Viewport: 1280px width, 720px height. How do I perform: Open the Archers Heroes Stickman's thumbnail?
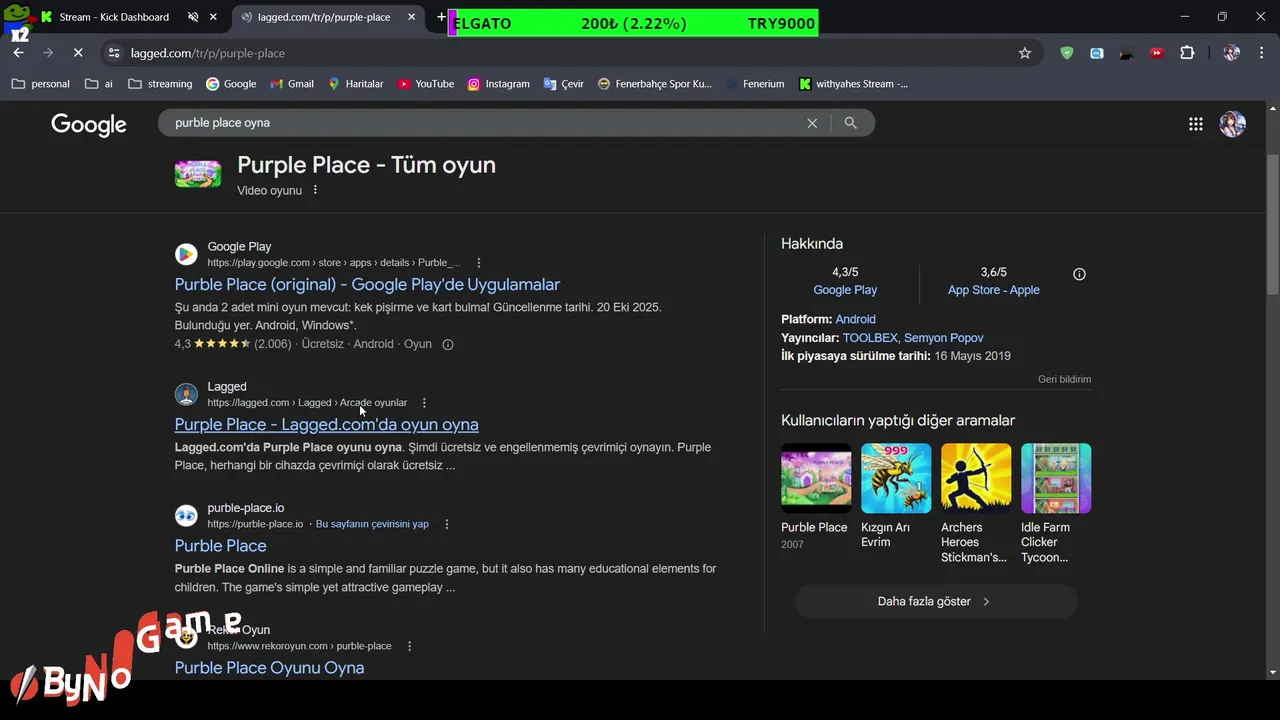[x=976, y=479]
